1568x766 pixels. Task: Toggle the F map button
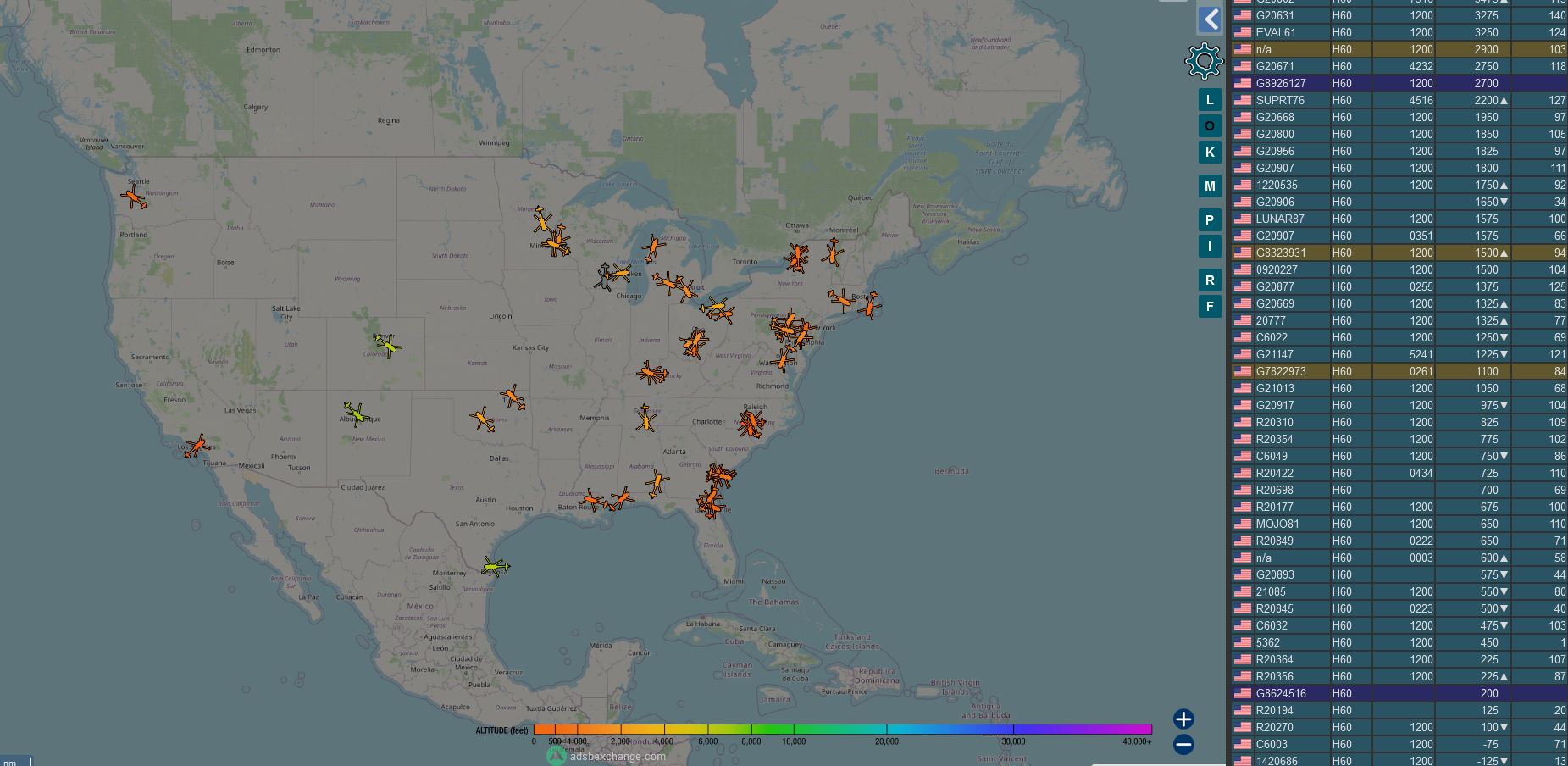(x=1210, y=307)
